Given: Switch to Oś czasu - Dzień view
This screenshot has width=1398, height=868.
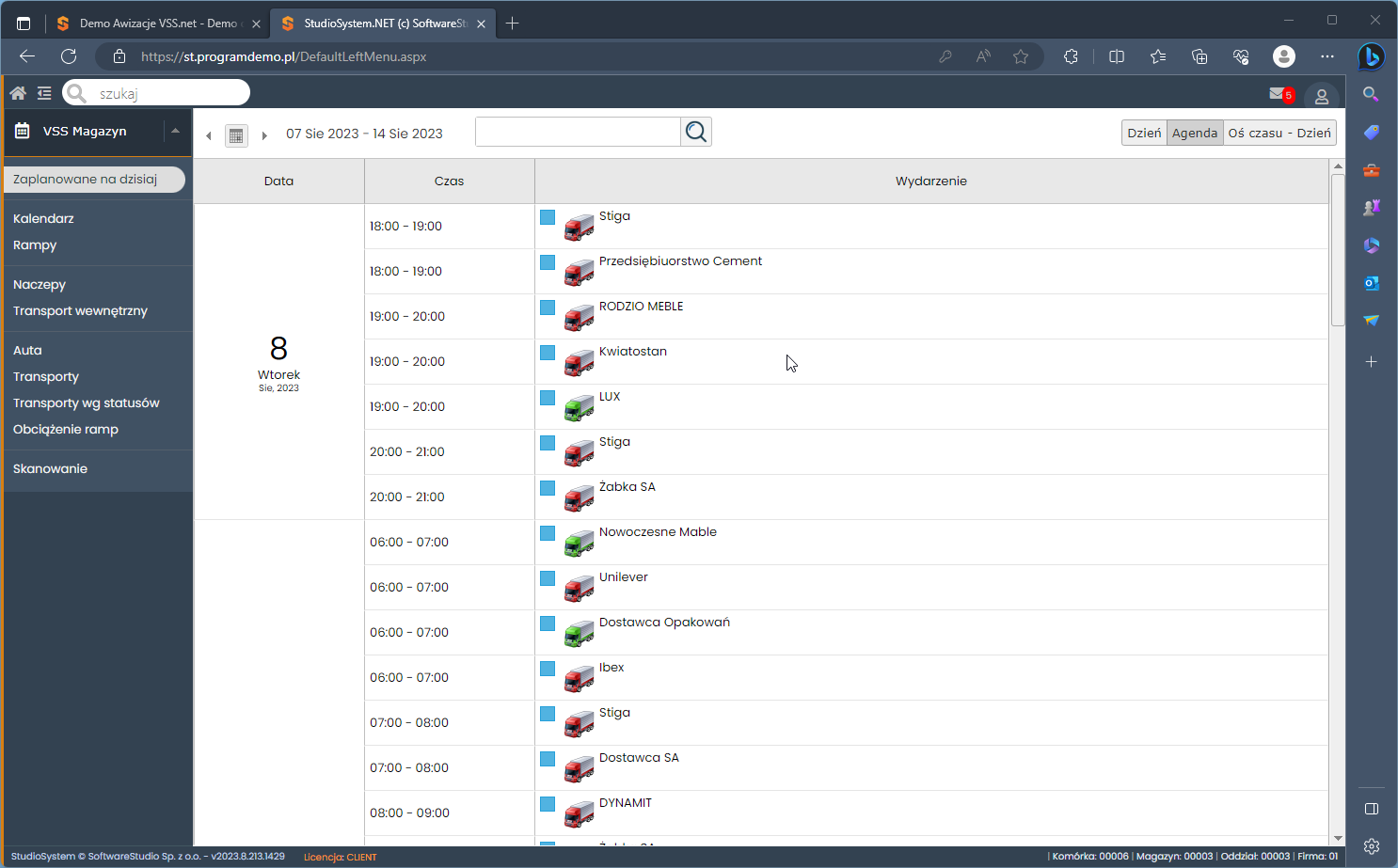Looking at the screenshot, I should point(1279,133).
